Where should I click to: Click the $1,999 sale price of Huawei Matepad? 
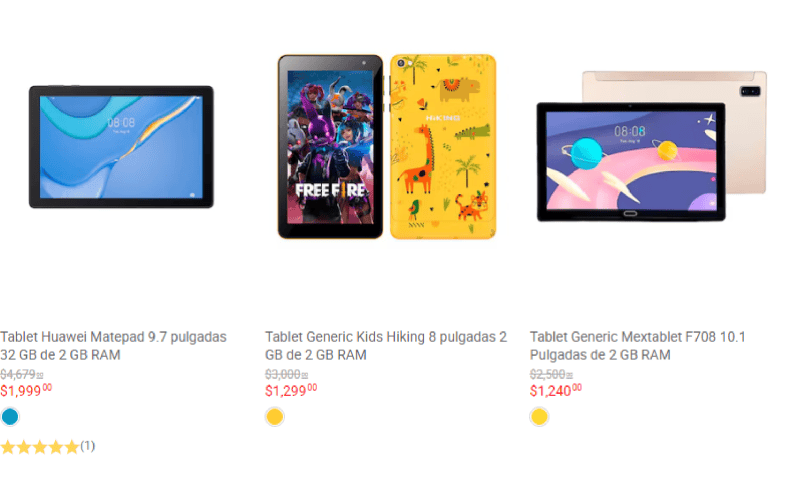click(x=26, y=391)
